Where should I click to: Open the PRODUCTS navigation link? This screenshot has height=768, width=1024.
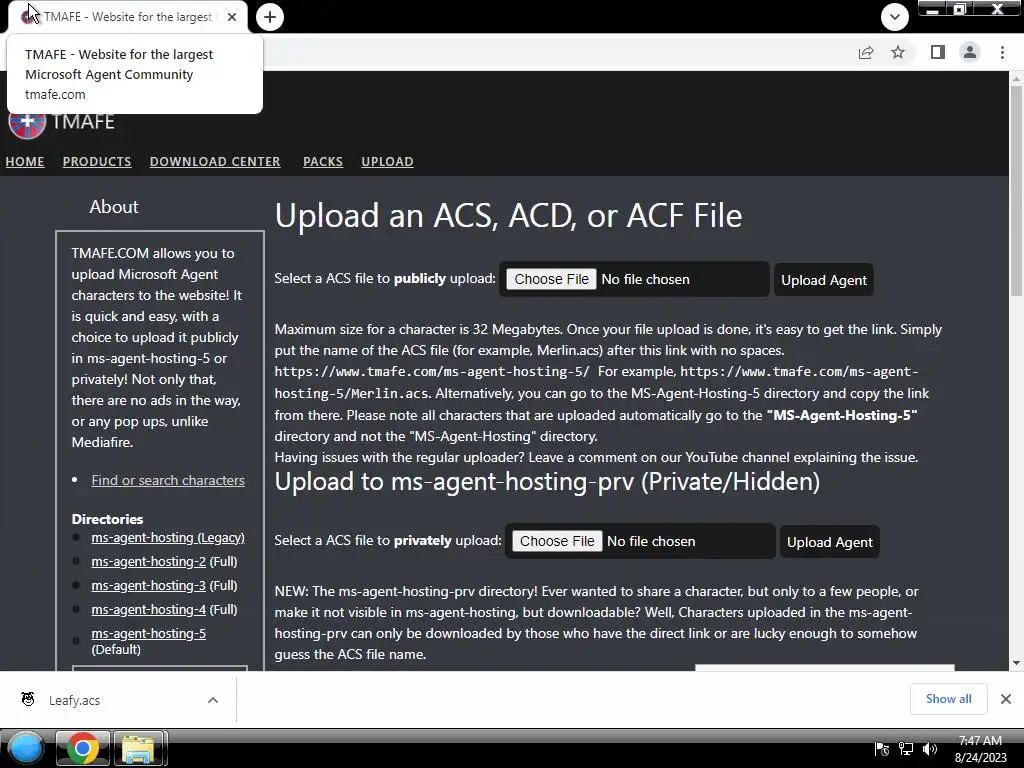pos(97,161)
